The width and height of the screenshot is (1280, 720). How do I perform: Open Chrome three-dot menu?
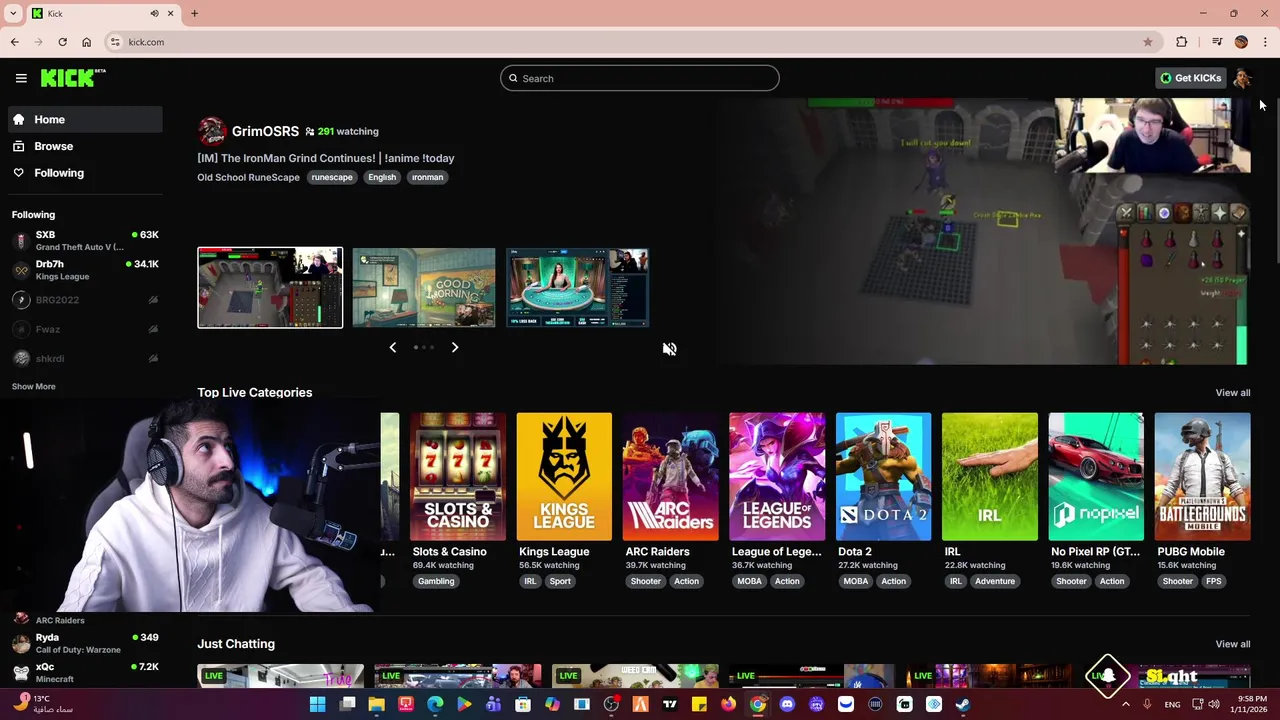[1265, 42]
